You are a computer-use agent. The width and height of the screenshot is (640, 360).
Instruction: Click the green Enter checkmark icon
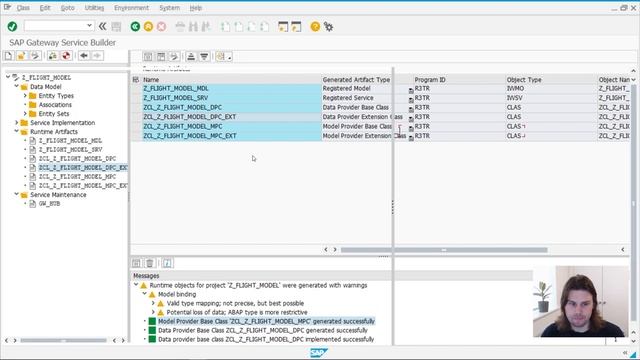[12, 27]
